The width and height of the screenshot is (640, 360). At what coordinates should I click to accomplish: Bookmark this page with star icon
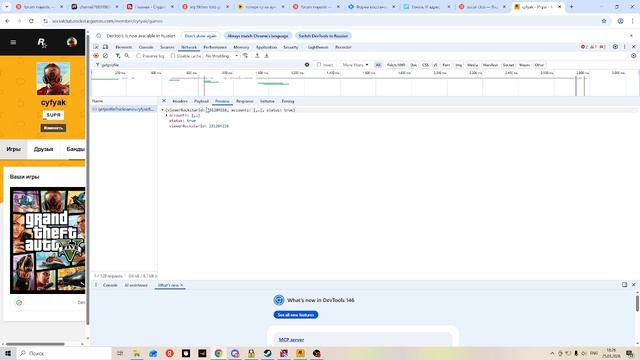604,21
